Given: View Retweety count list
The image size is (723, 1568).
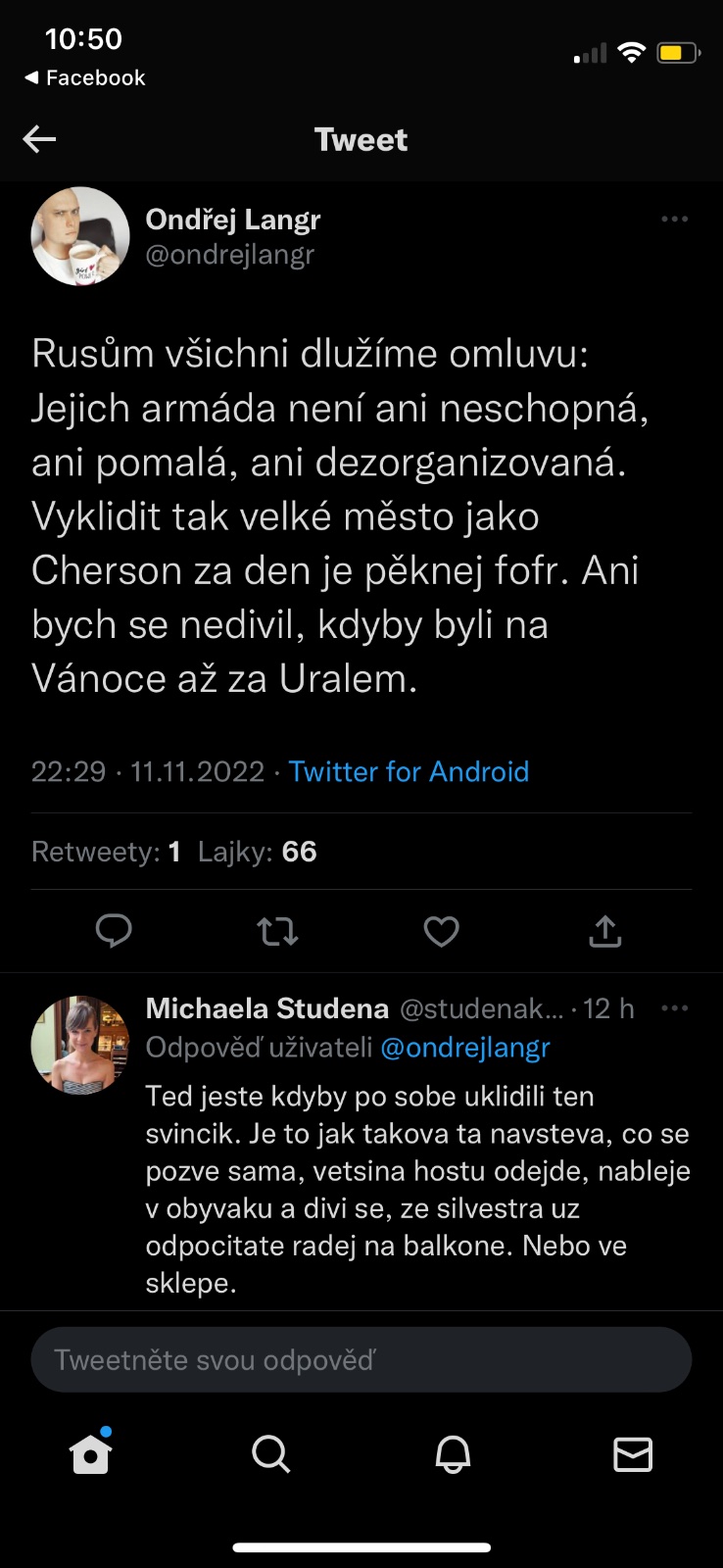Looking at the screenshot, I should tap(106, 852).
